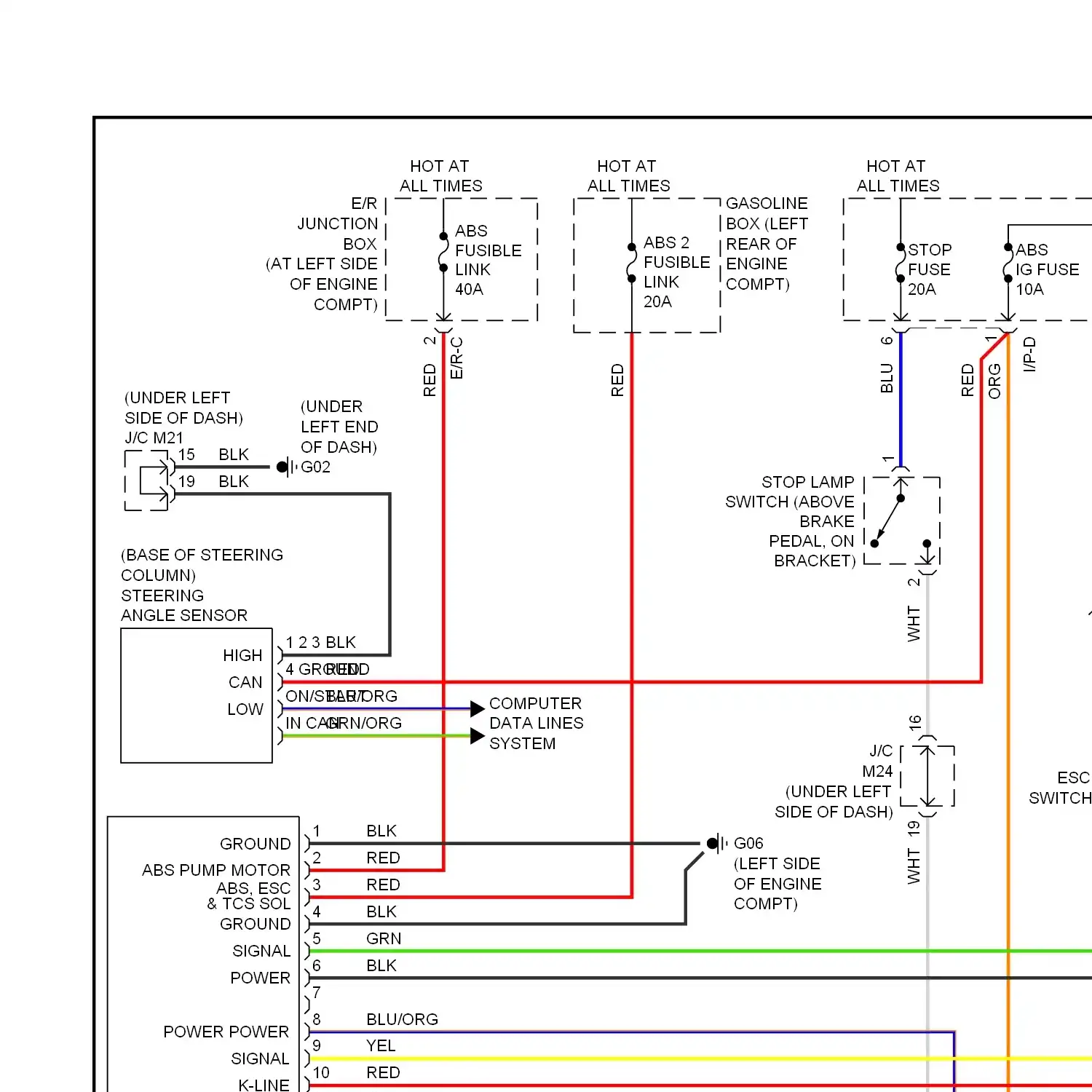
Task: Click the '19 BLK' wire label
Action: pyautogui.click(x=213, y=481)
